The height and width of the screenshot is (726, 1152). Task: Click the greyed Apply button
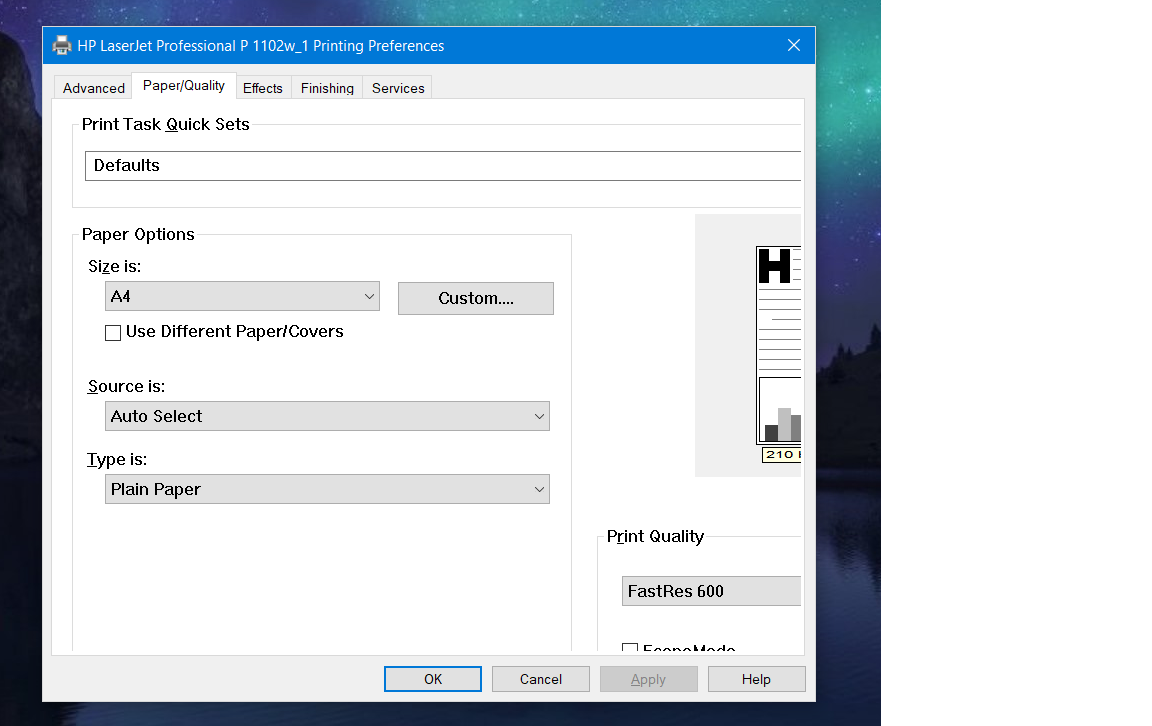tap(649, 679)
